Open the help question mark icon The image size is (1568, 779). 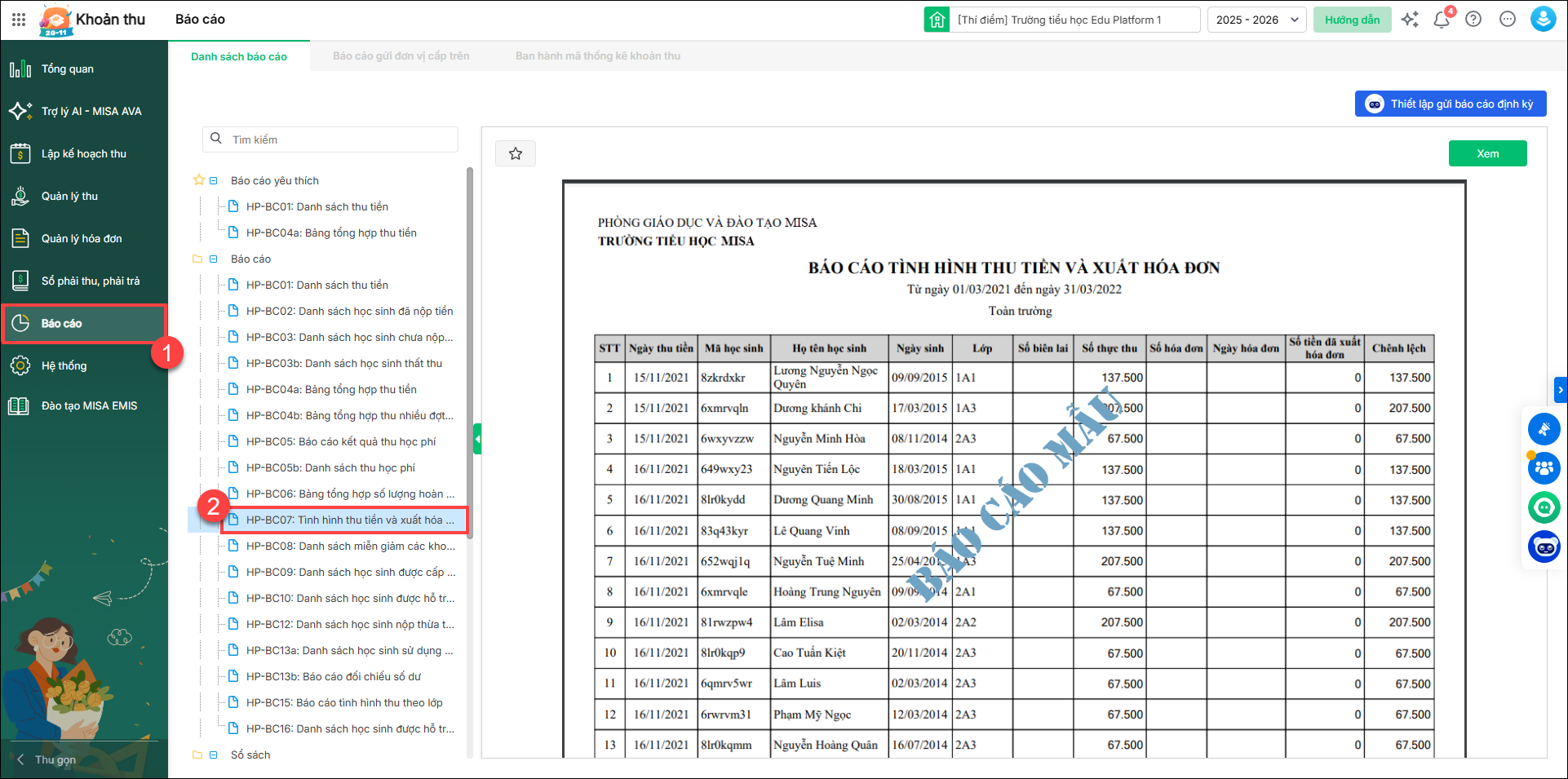click(1473, 20)
